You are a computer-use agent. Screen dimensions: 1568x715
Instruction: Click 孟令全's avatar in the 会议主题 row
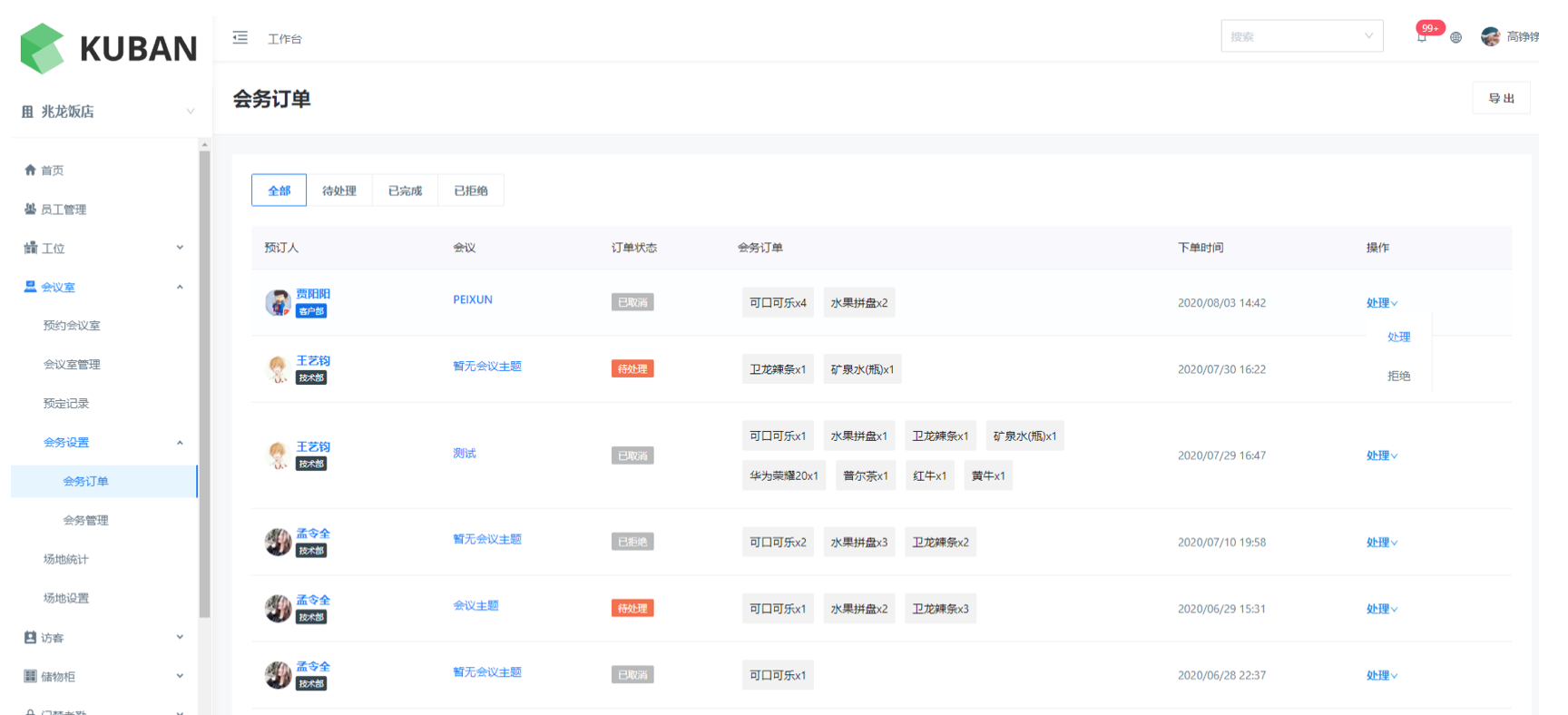pyautogui.click(x=278, y=609)
